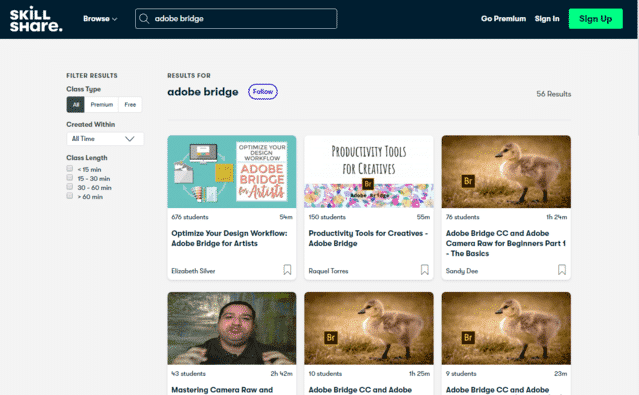Open 'Optimize Your Design Workflow' class title

pos(229,238)
